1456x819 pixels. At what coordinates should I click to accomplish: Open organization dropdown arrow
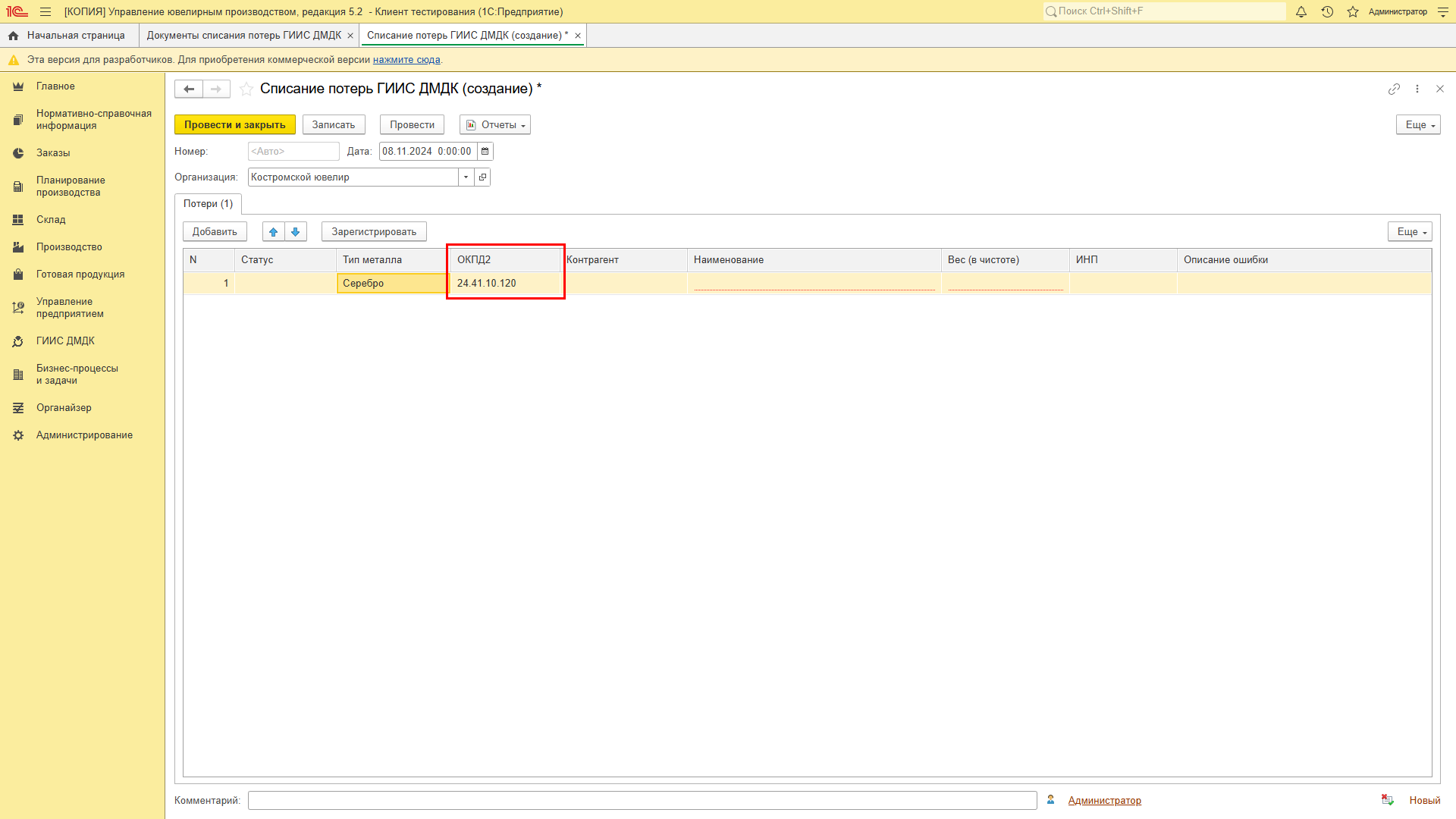pyautogui.click(x=466, y=177)
